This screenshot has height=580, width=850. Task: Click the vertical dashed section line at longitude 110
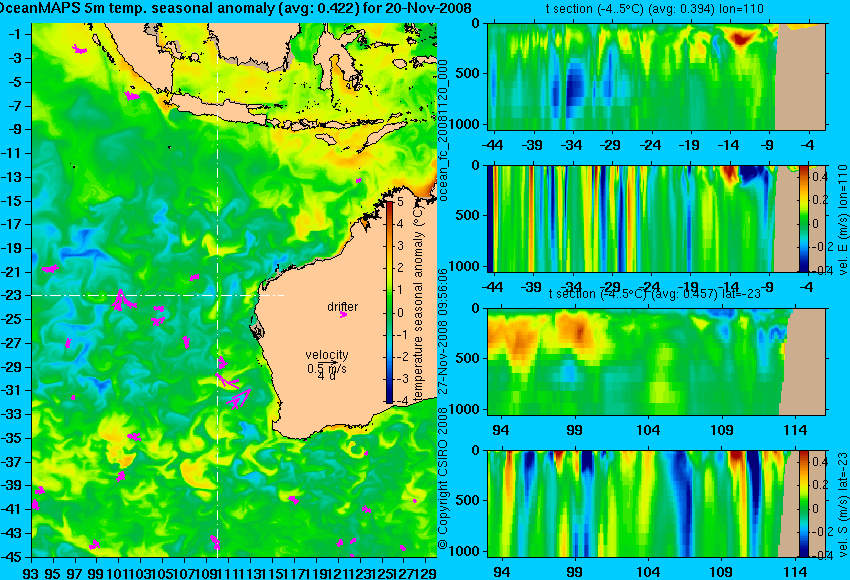[x=217, y=290]
